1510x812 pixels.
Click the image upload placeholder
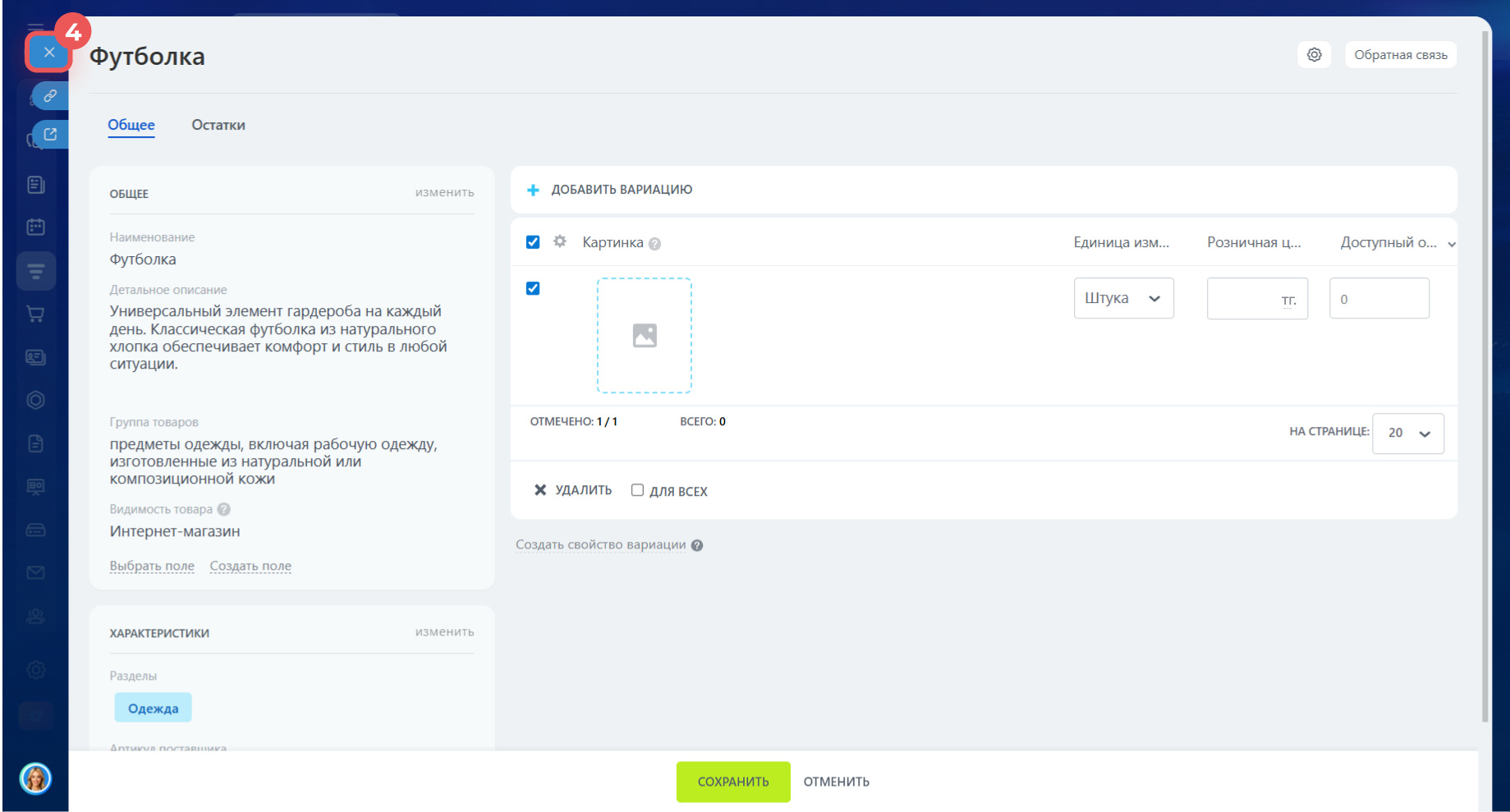(644, 335)
